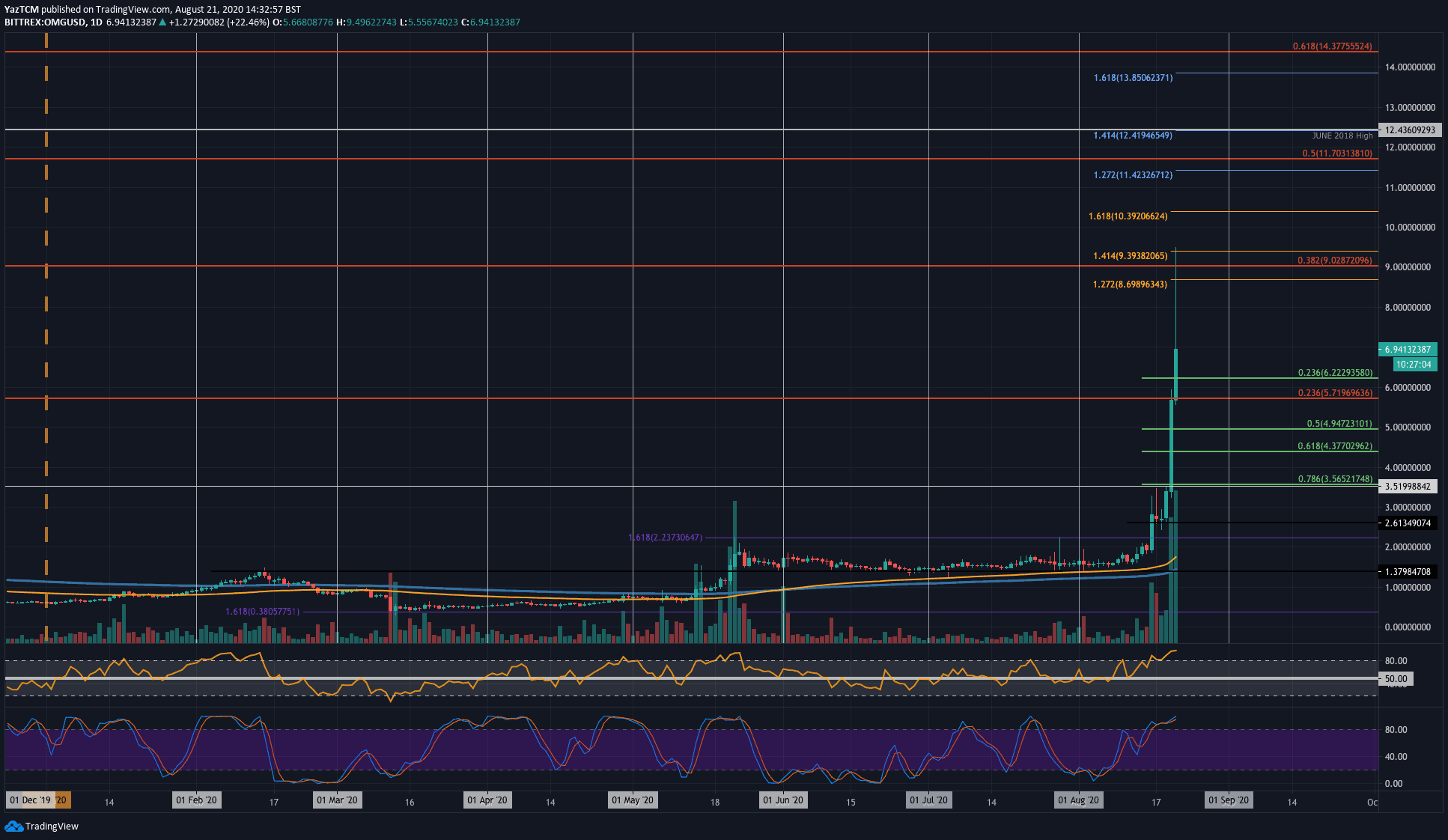
Task: Click the 14.00000000 price scale label
Action: (x=1410, y=67)
